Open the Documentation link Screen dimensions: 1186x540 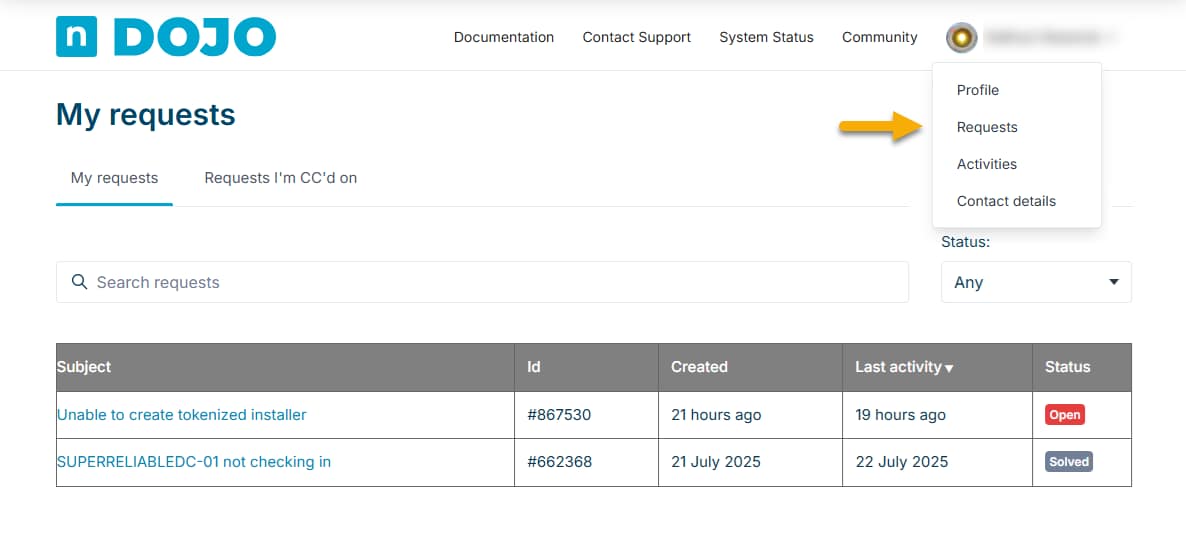(x=503, y=37)
